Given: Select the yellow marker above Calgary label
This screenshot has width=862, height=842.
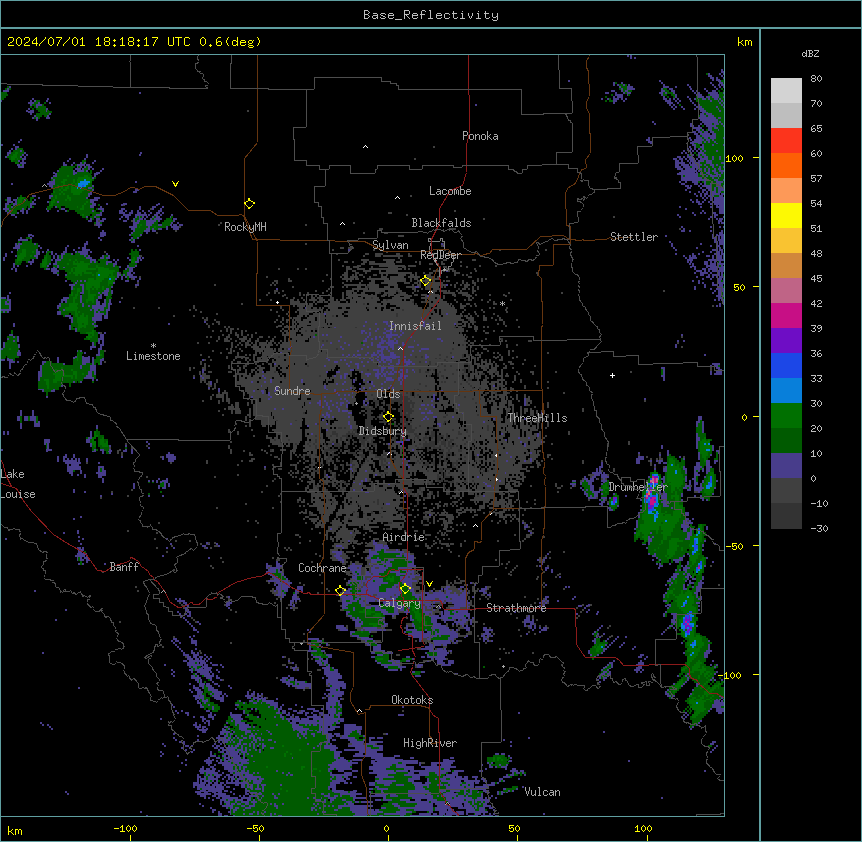Looking at the screenshot, I should [405, 589].
